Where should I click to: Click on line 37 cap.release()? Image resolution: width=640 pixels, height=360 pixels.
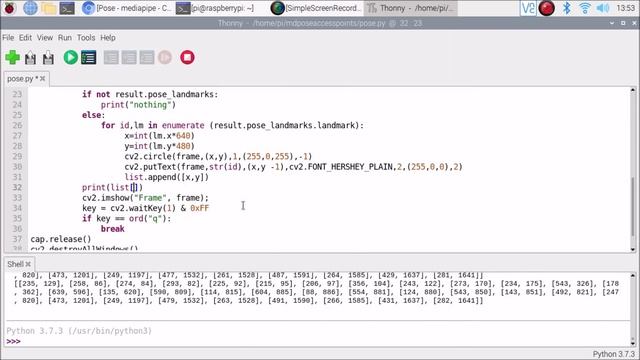pyautogui.click(x=61, y=239)
